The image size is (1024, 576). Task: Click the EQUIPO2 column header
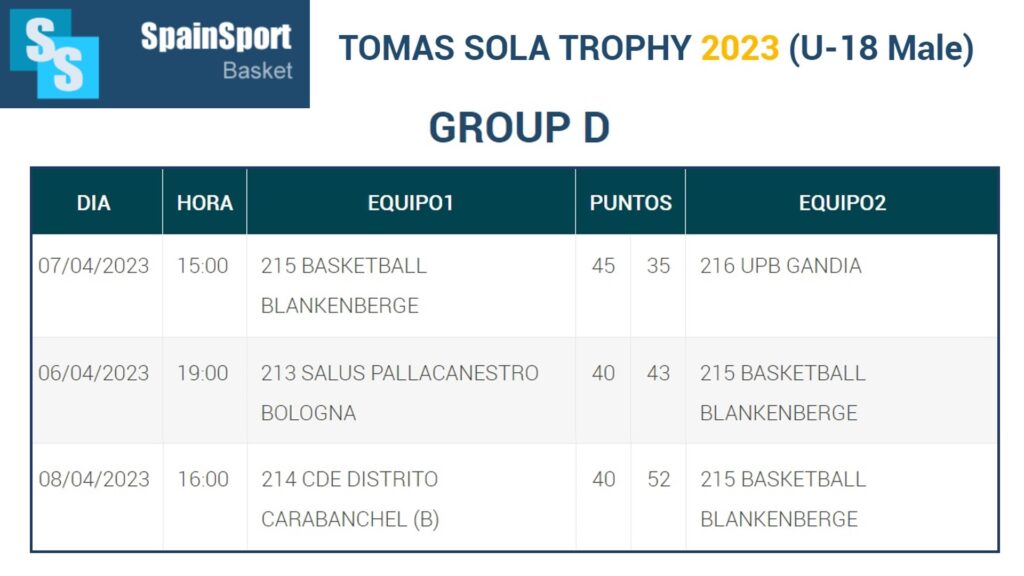842,203
